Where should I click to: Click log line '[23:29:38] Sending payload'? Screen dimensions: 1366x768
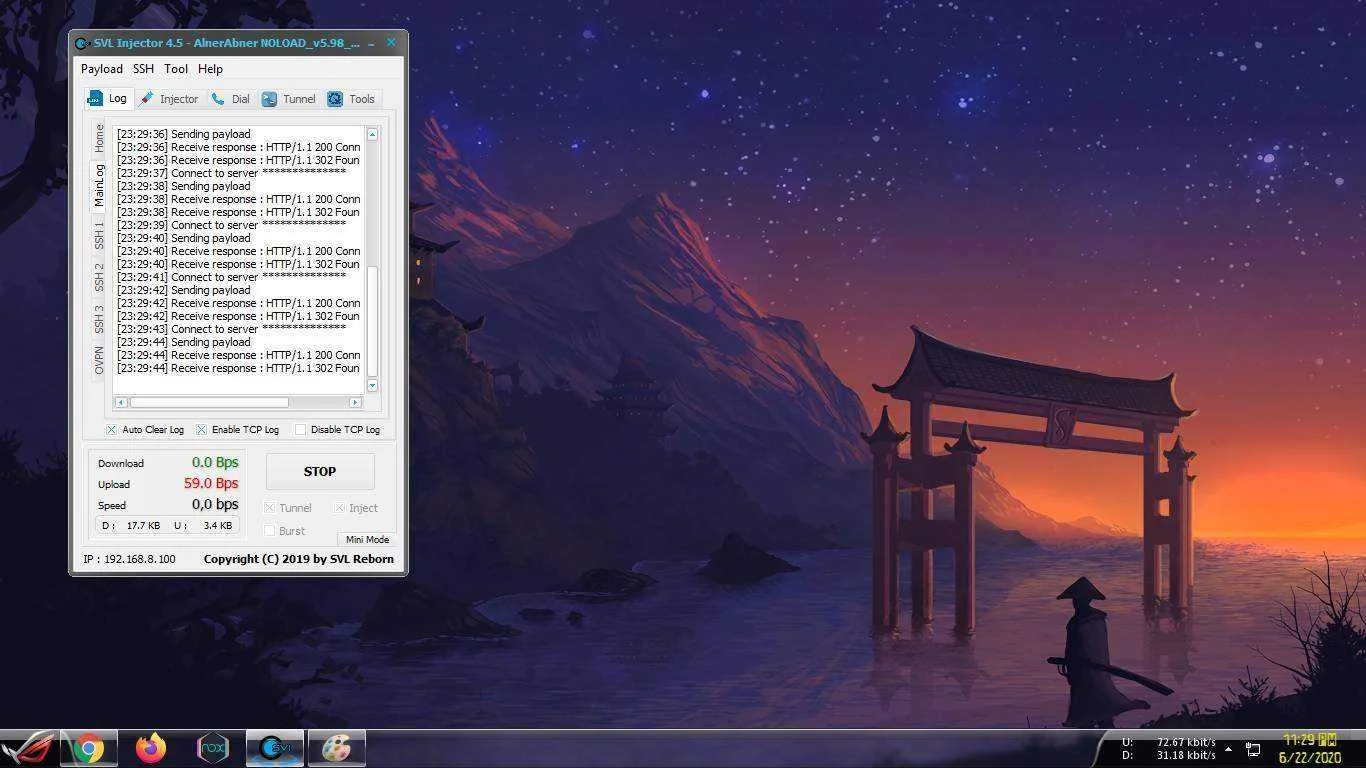pos(184,186)
